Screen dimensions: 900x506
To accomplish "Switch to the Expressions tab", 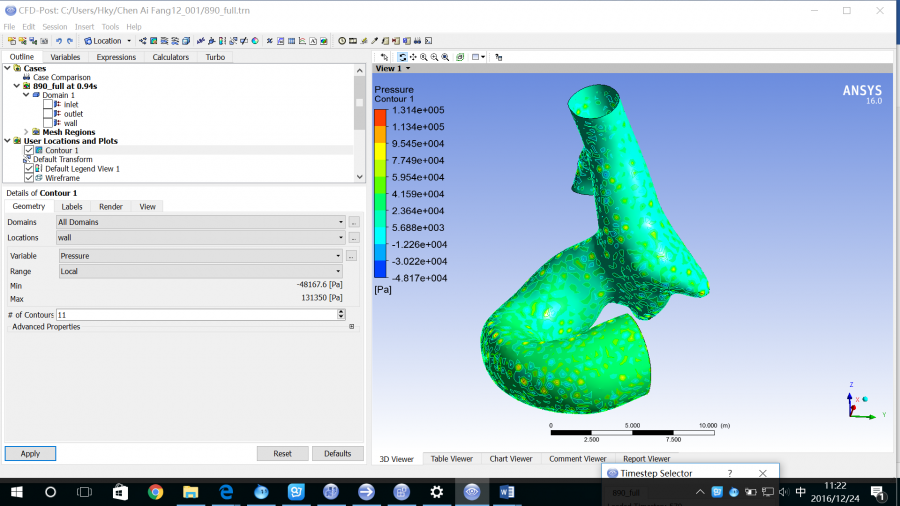I will pos(116,57).
